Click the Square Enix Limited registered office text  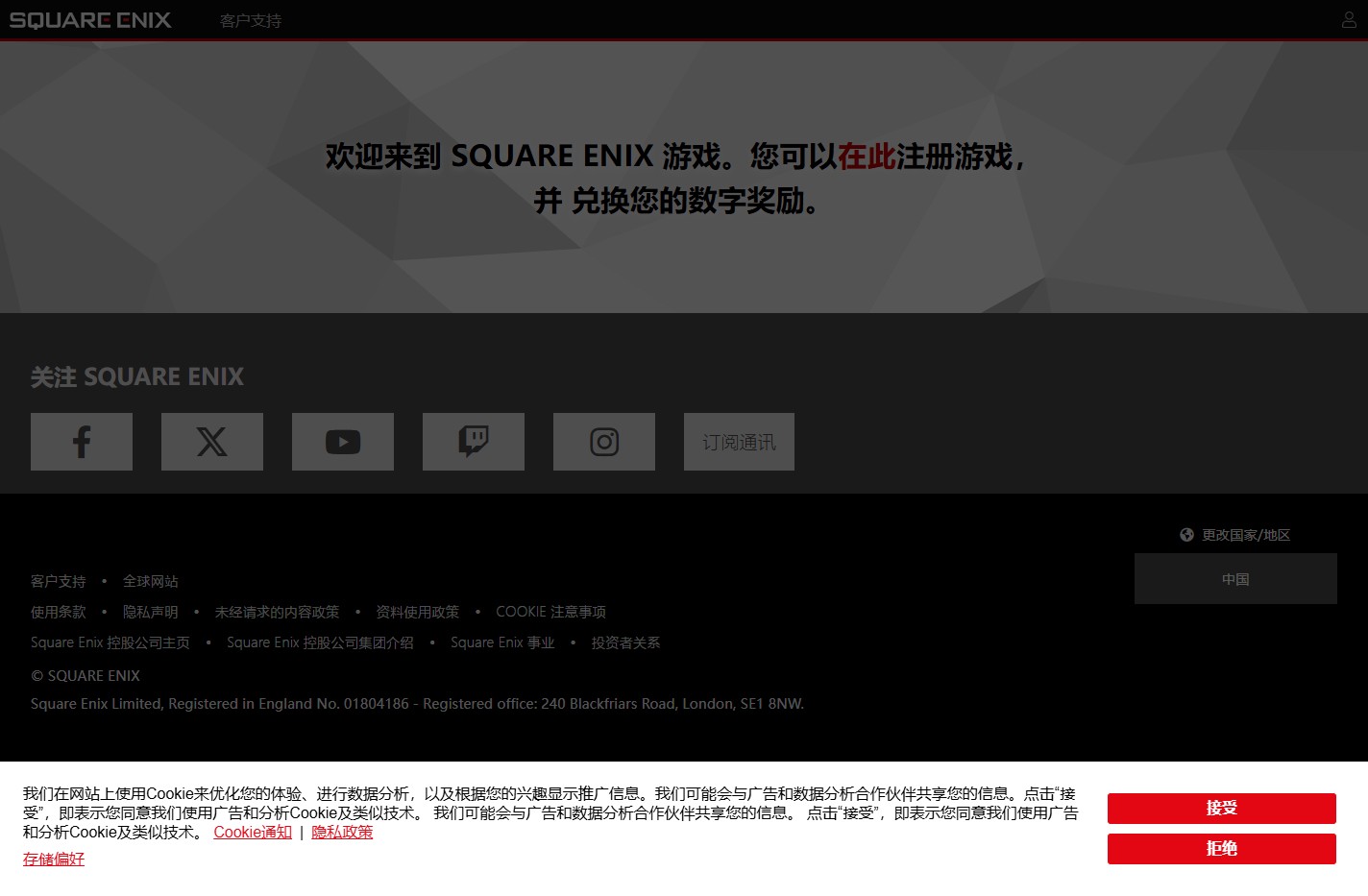point(418,704)
